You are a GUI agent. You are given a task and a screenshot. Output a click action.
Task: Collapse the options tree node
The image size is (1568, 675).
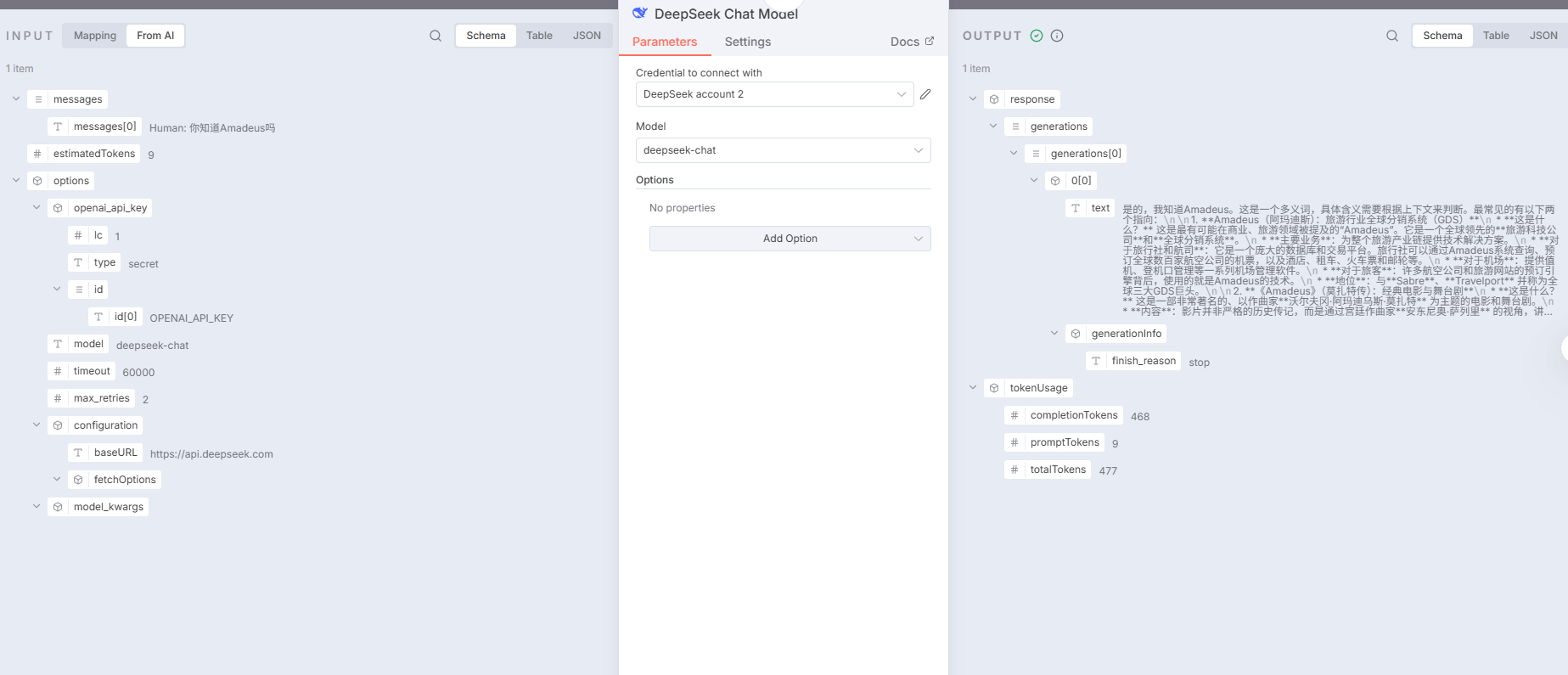pyautogui.click(x=16, y=181)
